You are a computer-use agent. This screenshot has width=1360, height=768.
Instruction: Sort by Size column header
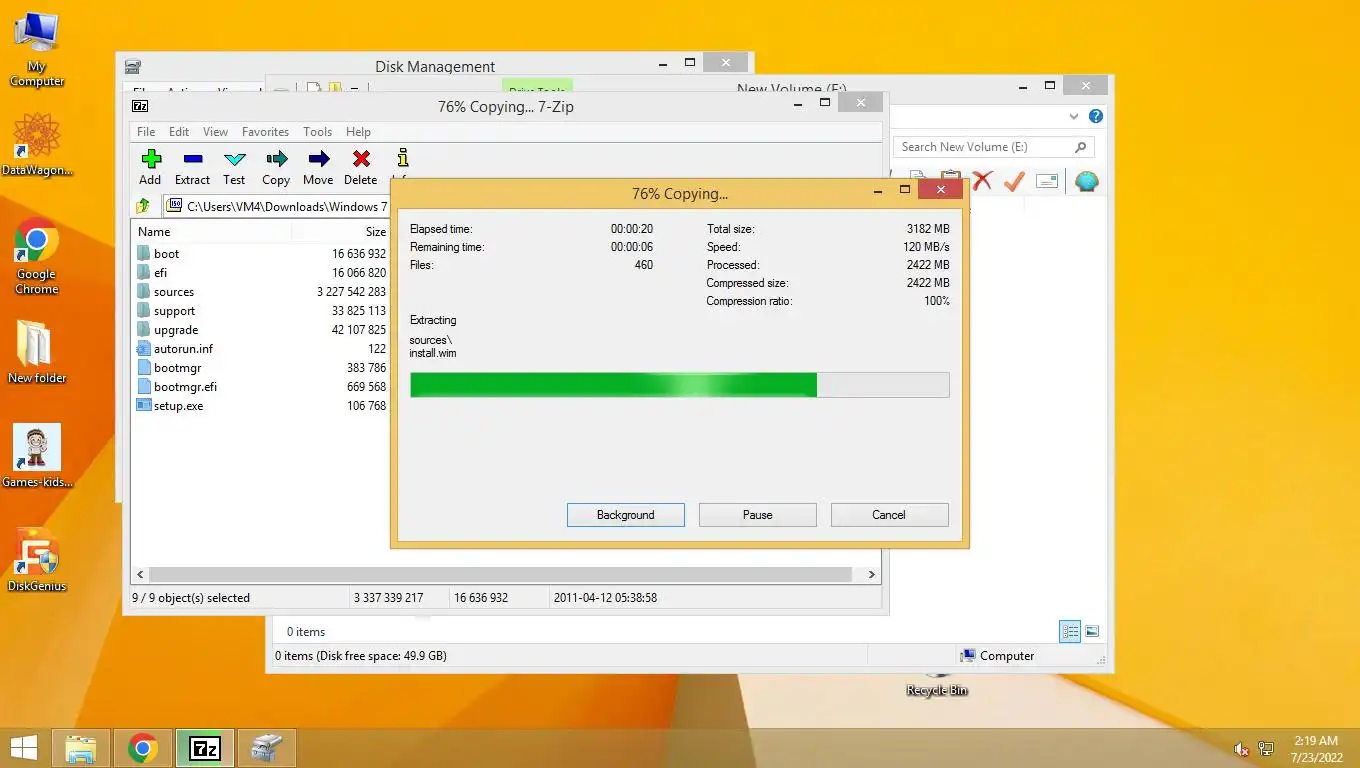click(340, 231)
